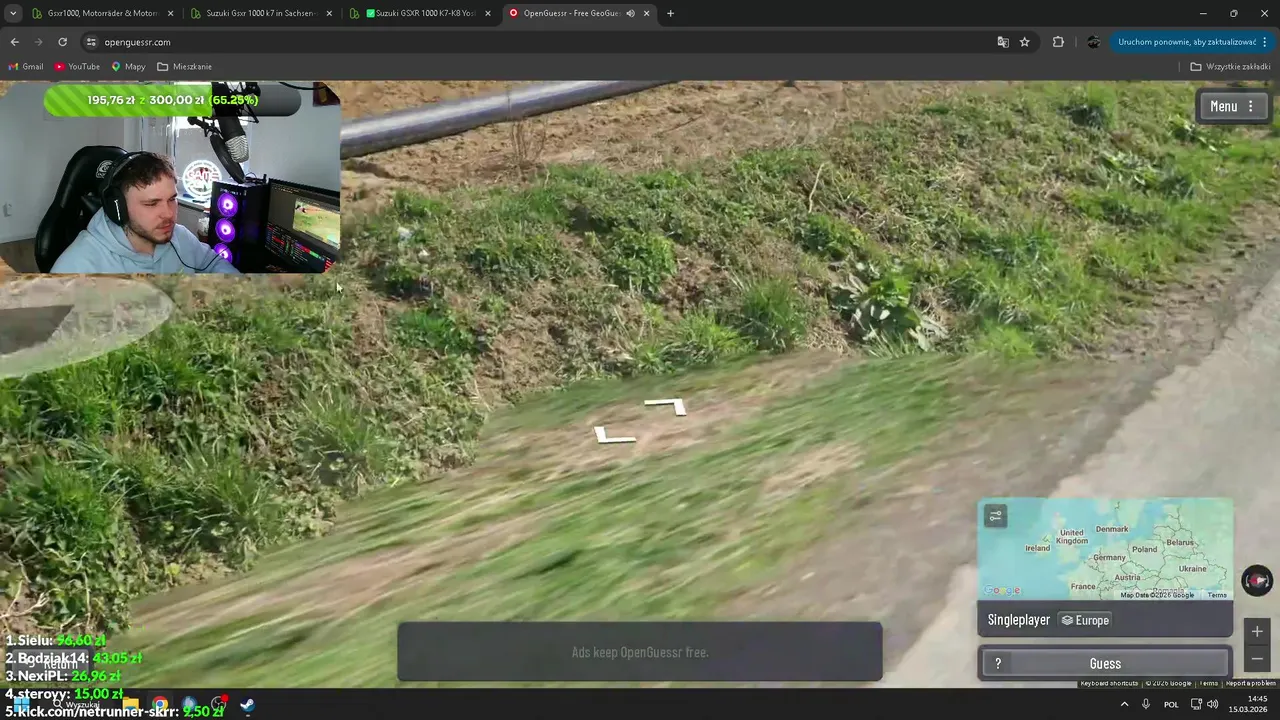Viewport: 1280px width, 720px height.
Task: Open Wszystkie zakładki folder
Action: pos(1230,67)
